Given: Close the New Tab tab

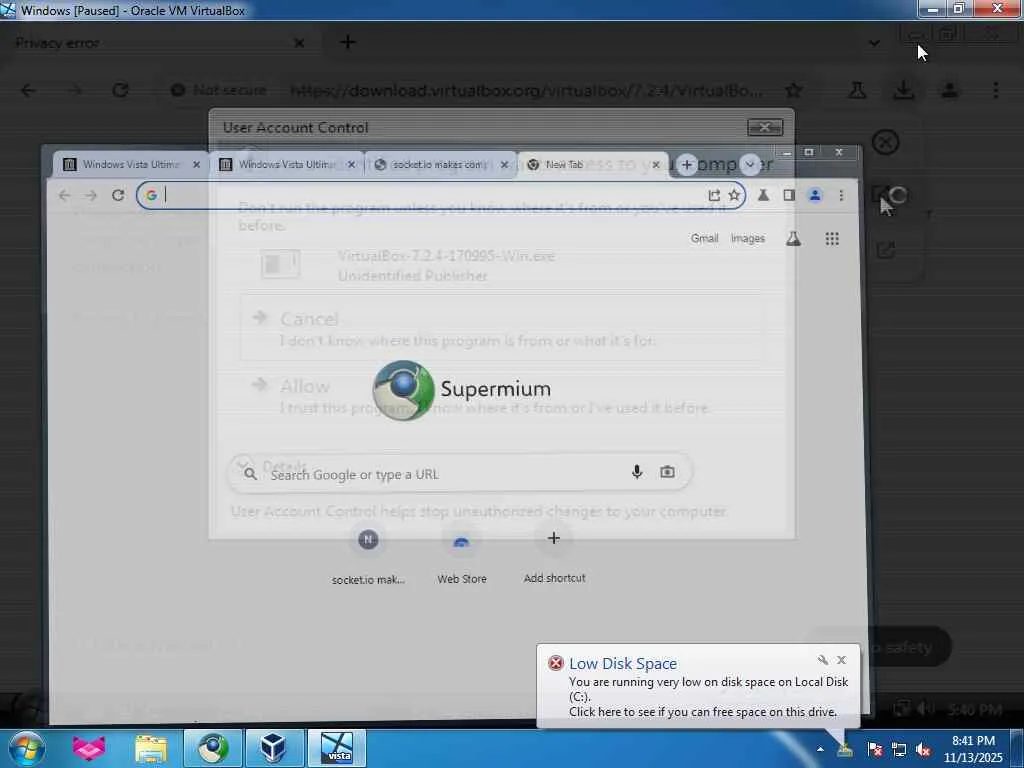Looking at the screenshot, I should (x=656, y=165).
